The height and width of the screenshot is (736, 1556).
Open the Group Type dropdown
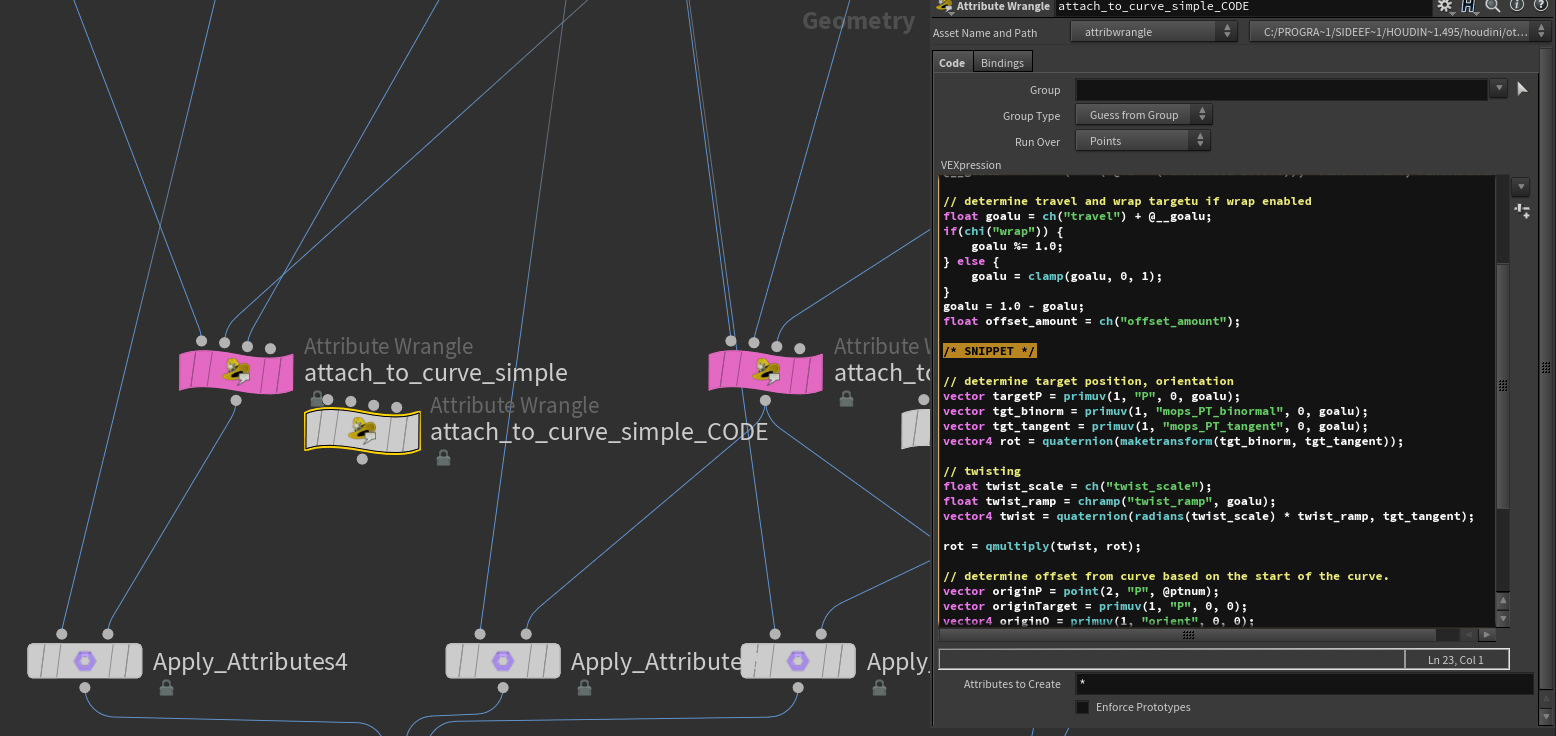pos(1143,115)
